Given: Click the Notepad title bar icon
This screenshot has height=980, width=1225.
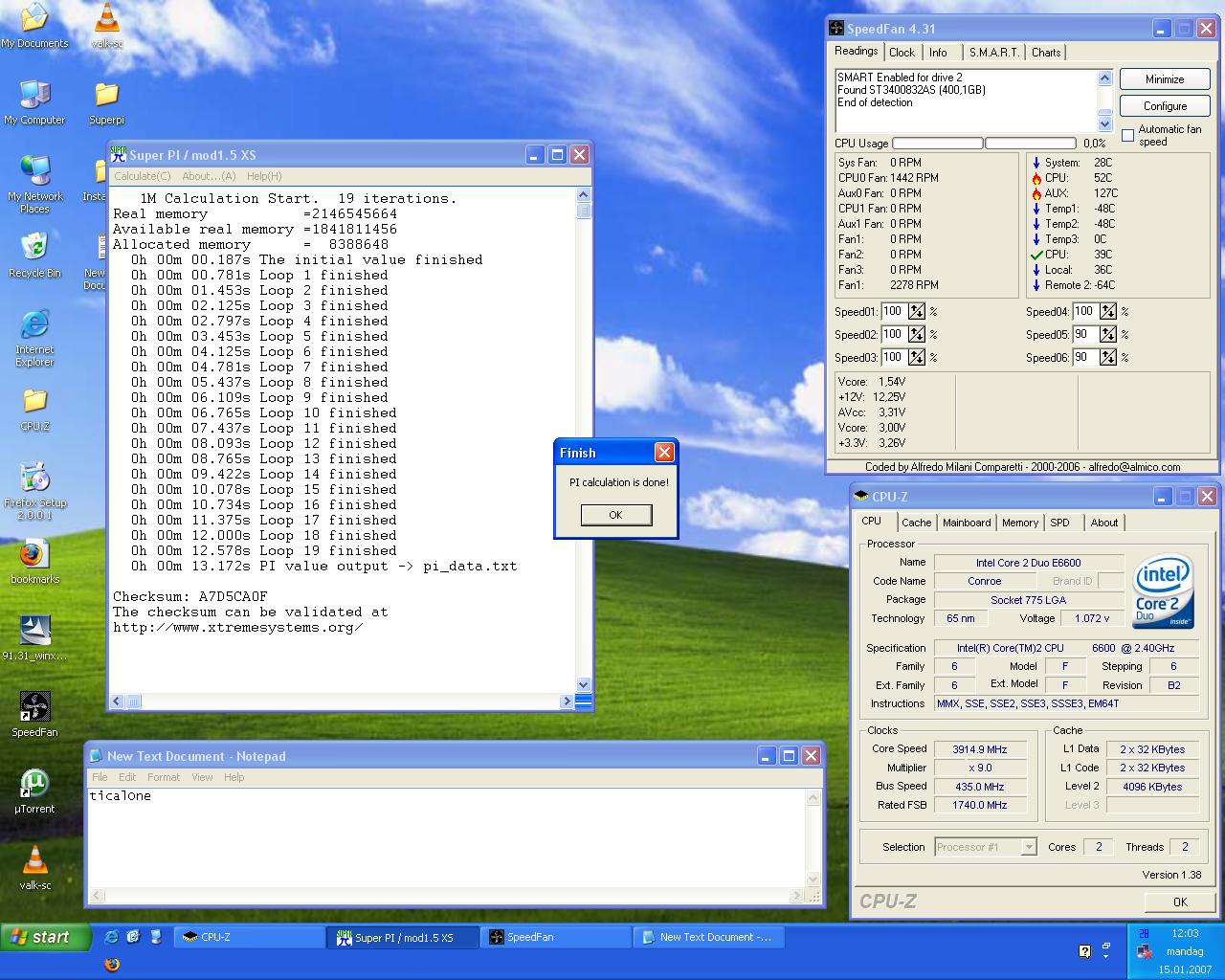Looking at the screenshot, I should (97, 755).
